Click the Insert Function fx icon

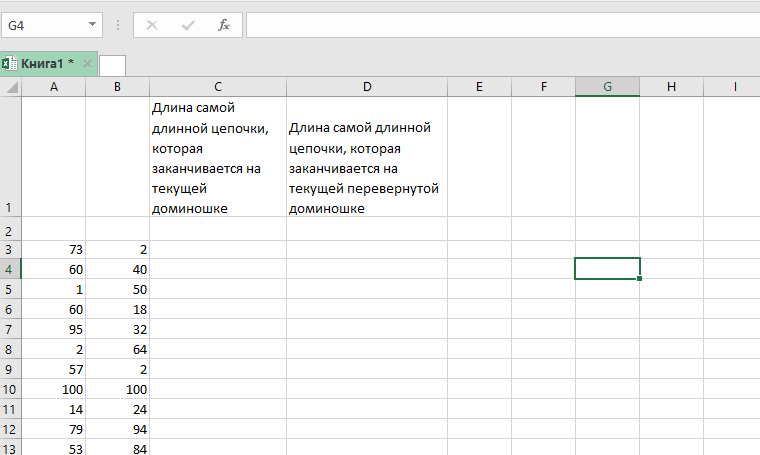click(224, 25)
